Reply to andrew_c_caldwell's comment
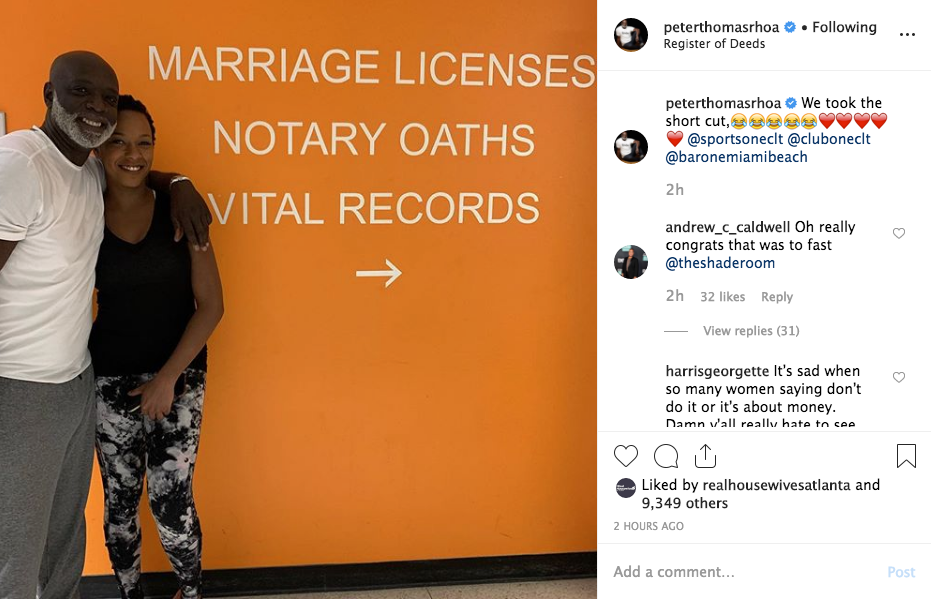The width and height of the screenshot is (931, 599). (x=777, y=297)
